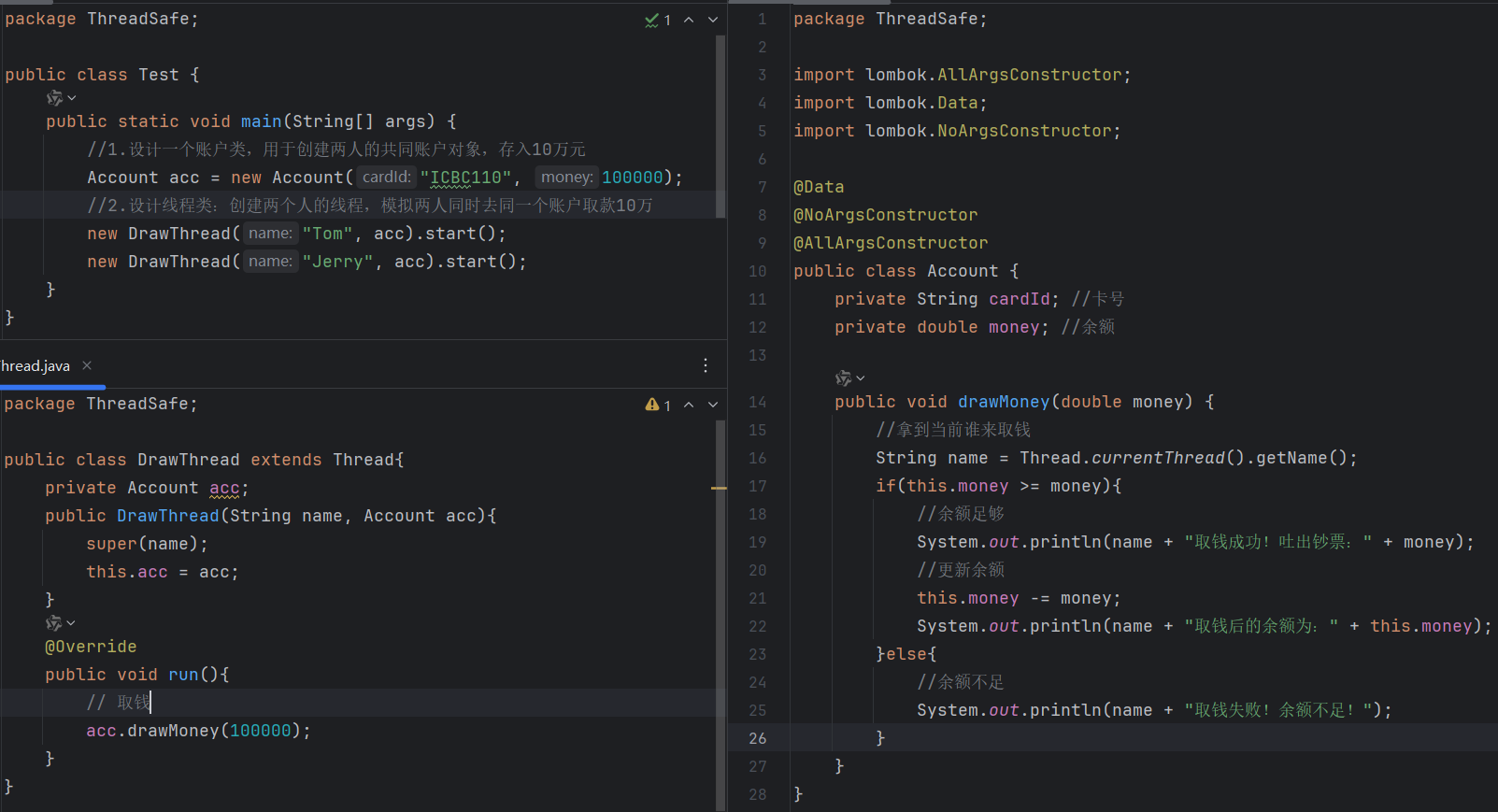
Task: Click the @AllArgsConstructor annotation
Action: click(x=891, y=243)
